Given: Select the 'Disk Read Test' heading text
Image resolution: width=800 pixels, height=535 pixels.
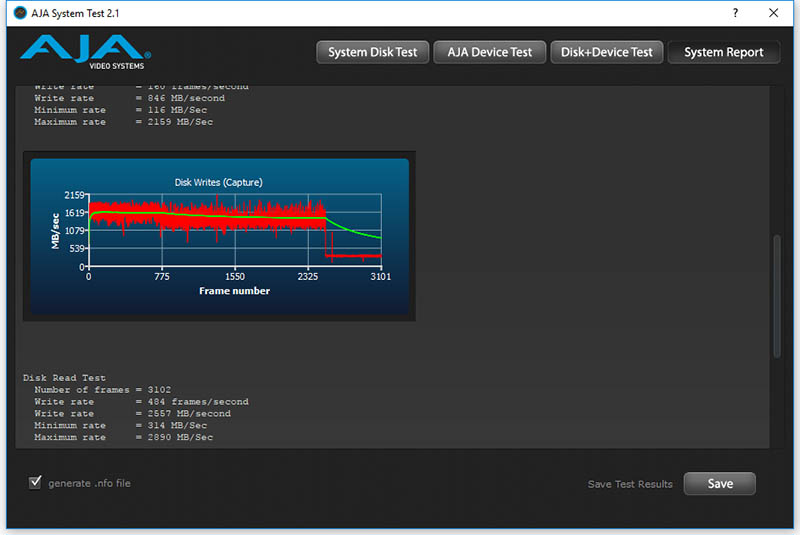Looking at the screenshot, I should [x=64, y=378].
